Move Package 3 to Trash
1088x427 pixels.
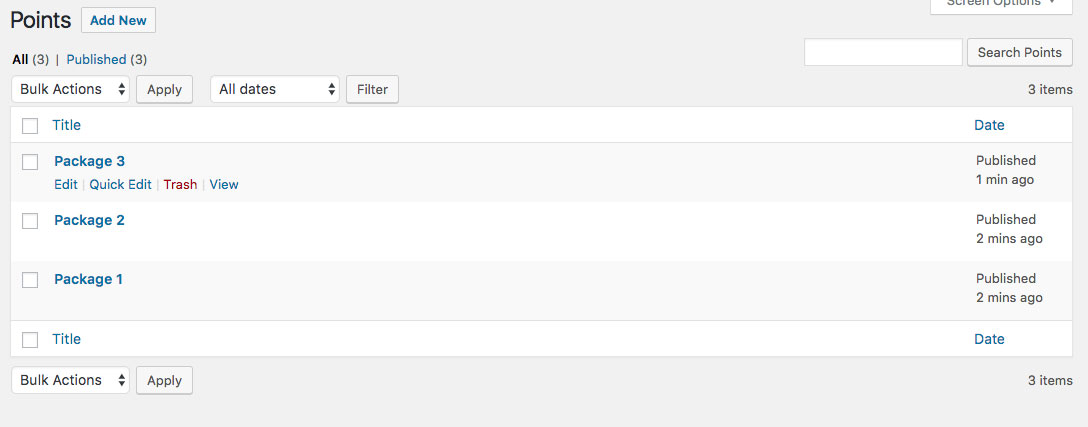180,184
